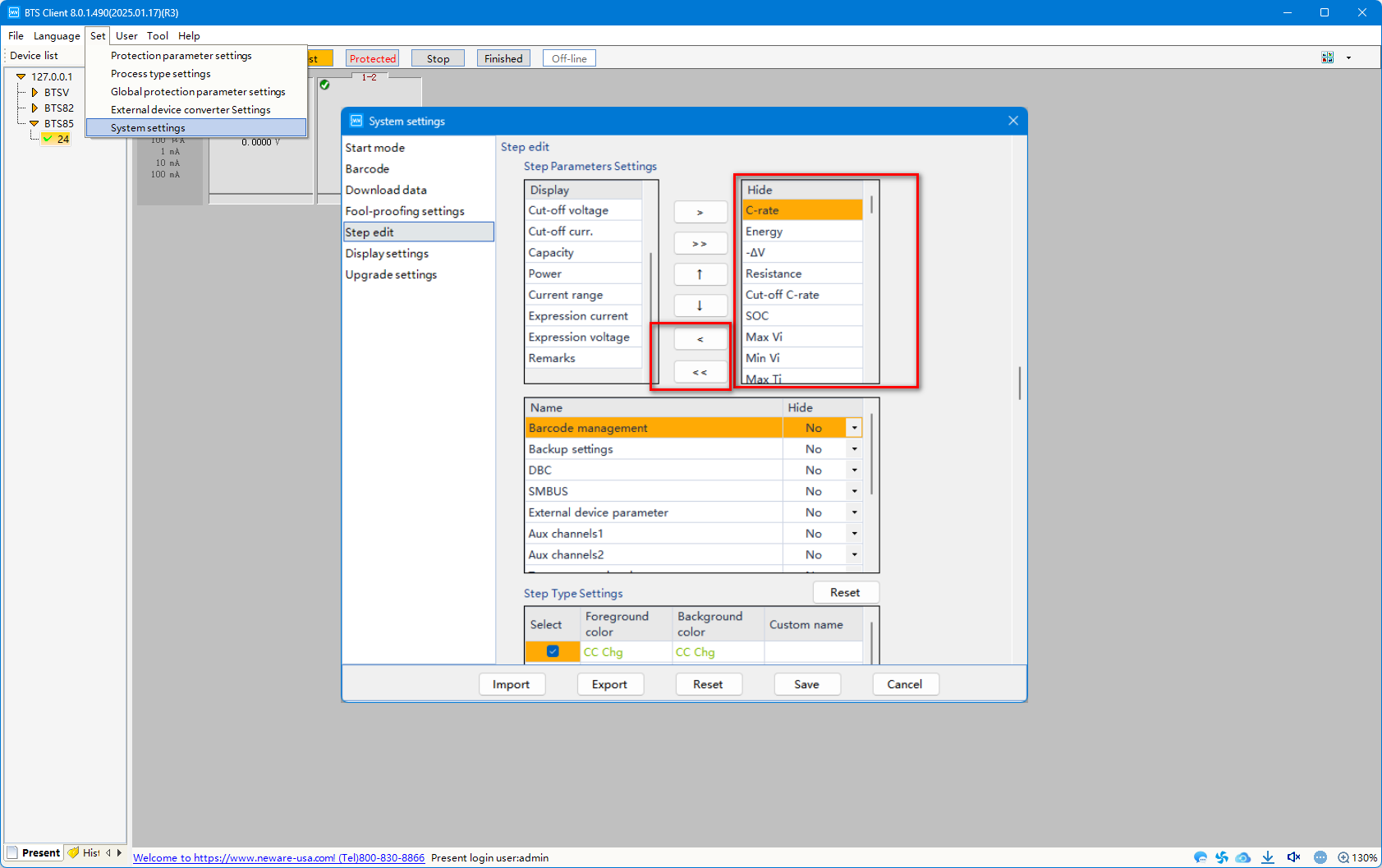The height and width of the screenshot is (868, 1382).
Task: Open the chat message icon in status bar
Action: click(x=1201, y=857)
